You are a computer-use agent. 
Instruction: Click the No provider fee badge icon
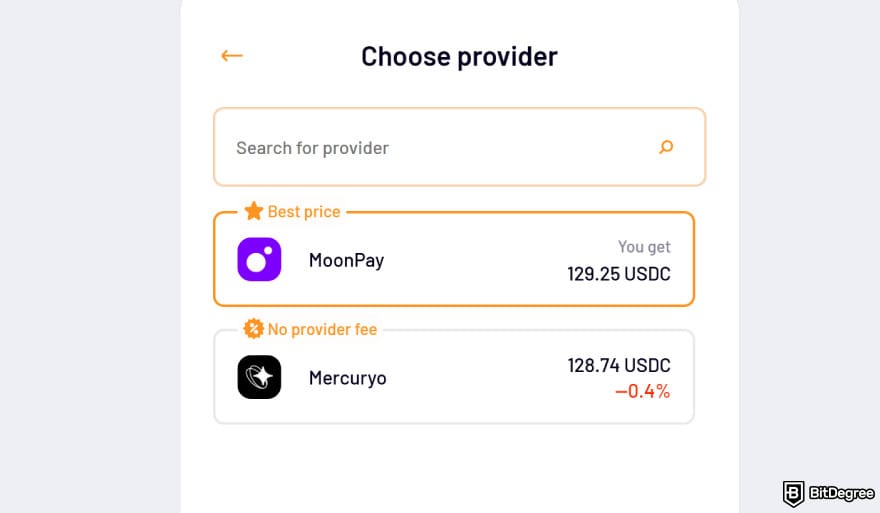tap(254, 329)
